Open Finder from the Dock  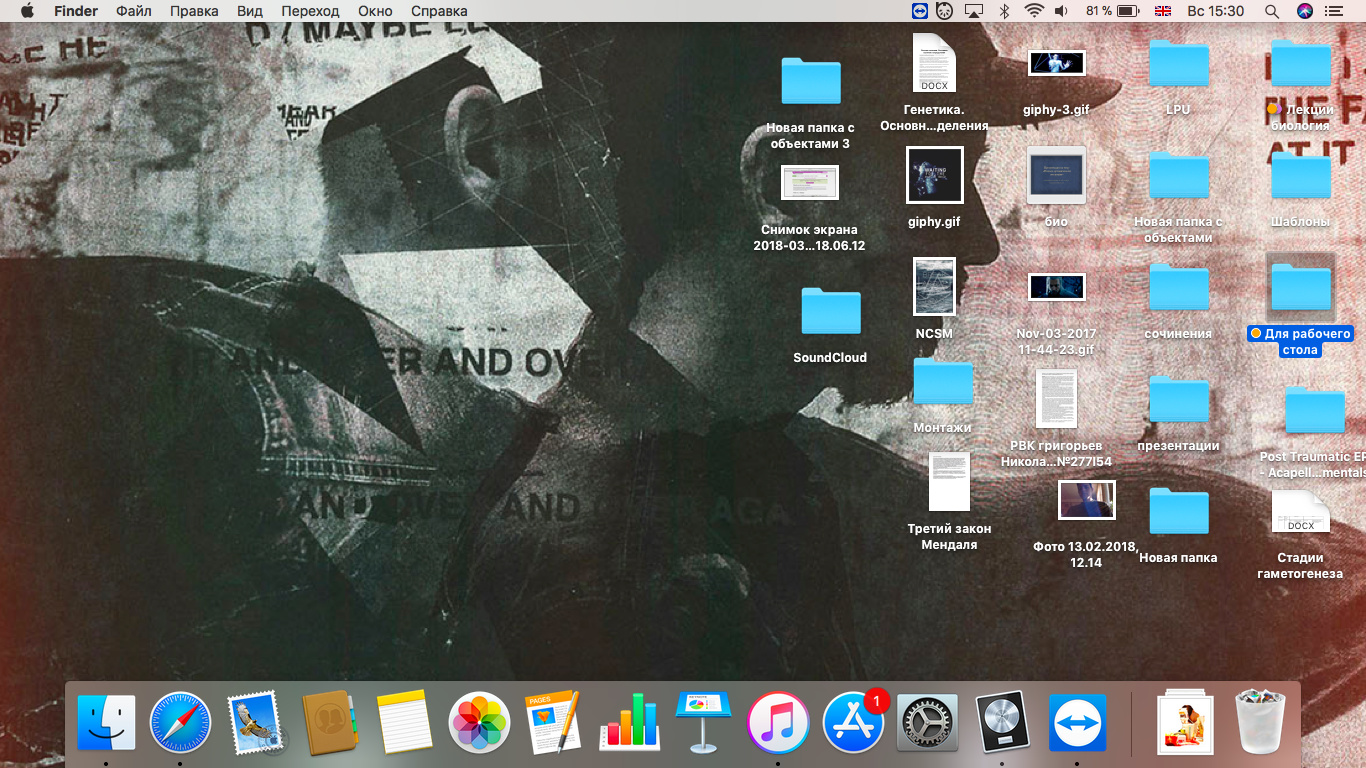click(x=106, y=723)
